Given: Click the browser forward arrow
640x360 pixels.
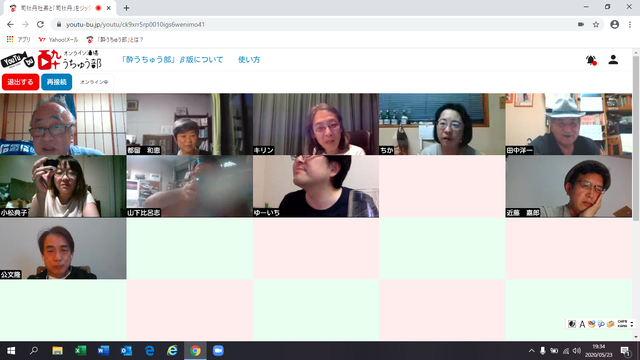Looking at the screenshot, I should point(25,24).
